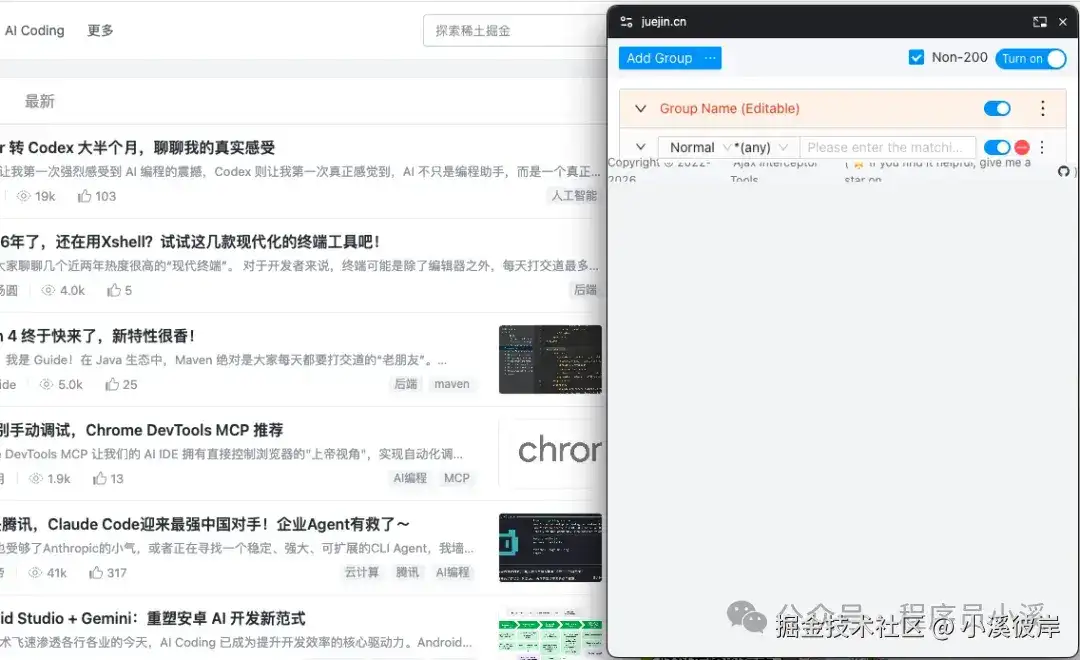Screen dimensions: 1080x660
Task: Click the 后端 tag on Xshell article
Action: click(585, 290)
